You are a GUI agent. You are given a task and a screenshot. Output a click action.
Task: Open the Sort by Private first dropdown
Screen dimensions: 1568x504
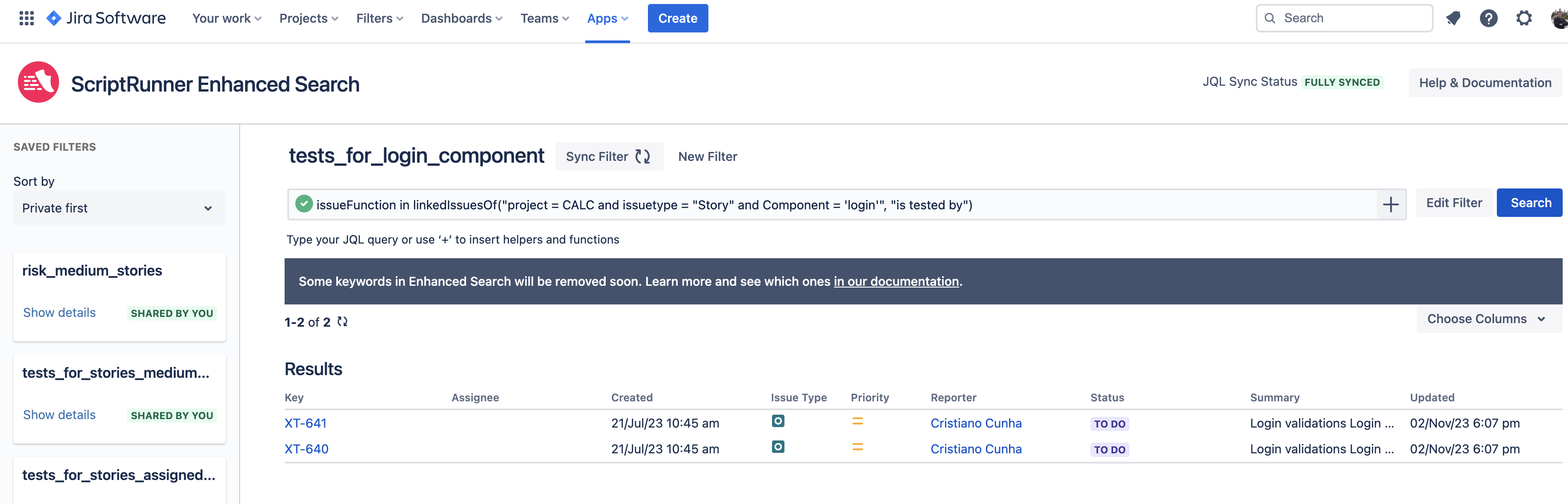coord(119,208)
